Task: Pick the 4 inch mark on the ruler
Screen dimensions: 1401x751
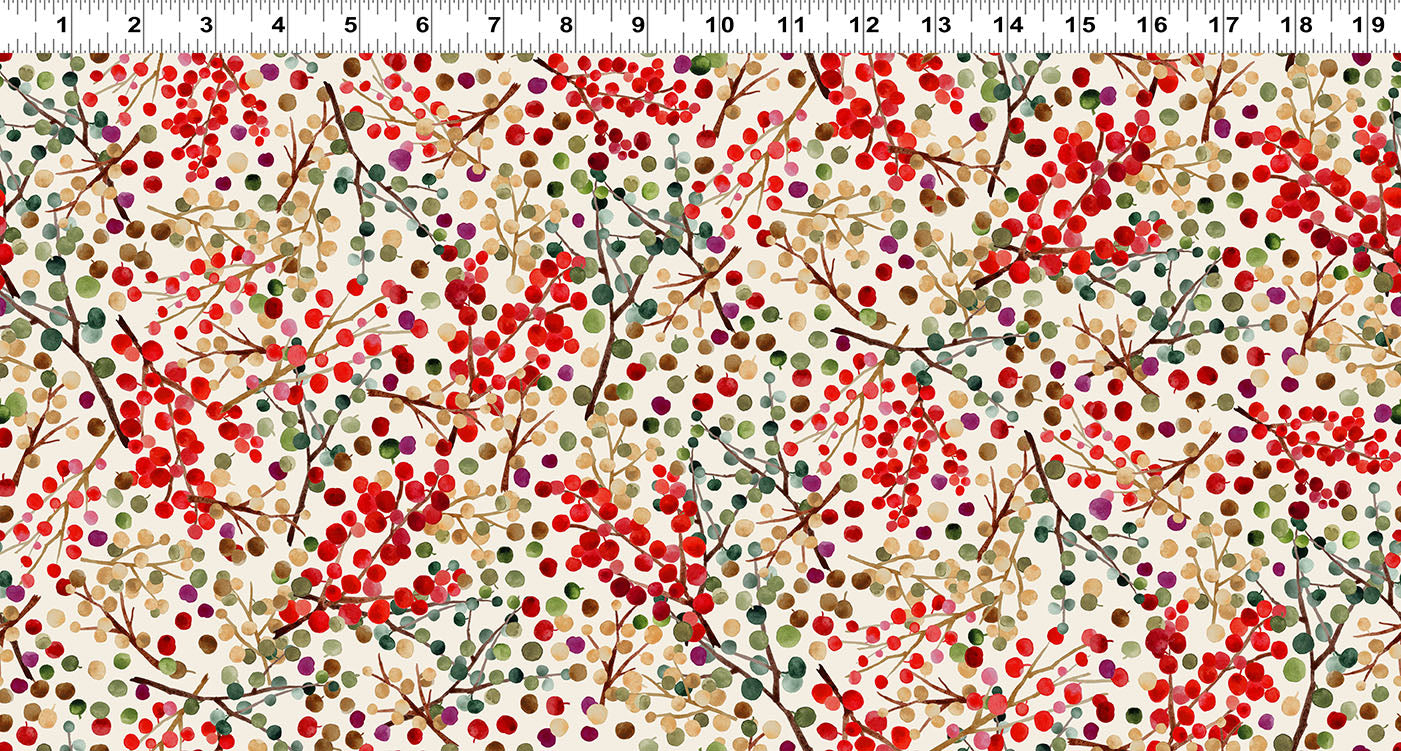Action: coord(278,24)
